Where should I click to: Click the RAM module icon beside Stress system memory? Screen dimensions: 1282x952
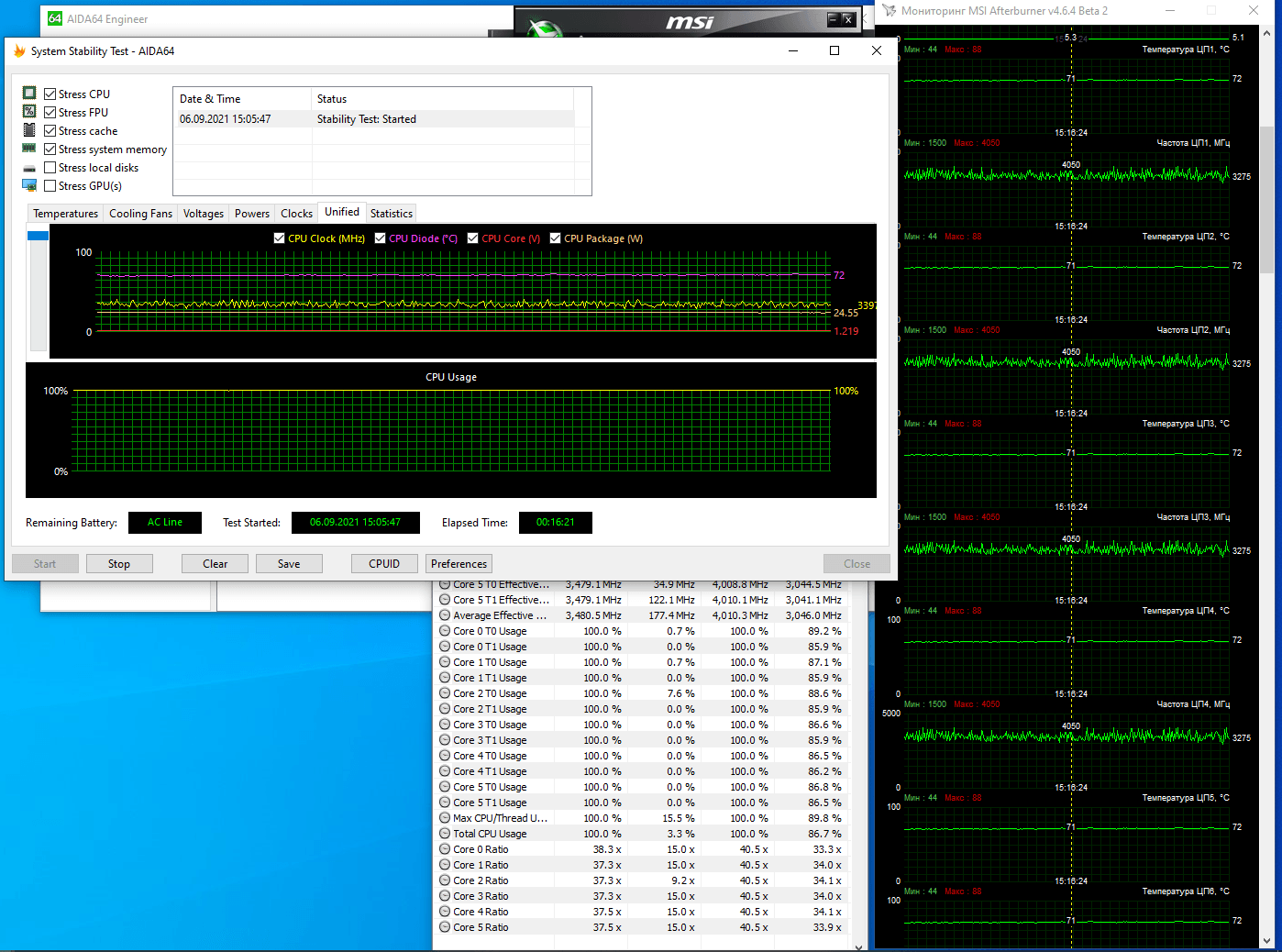pos(29,149)
